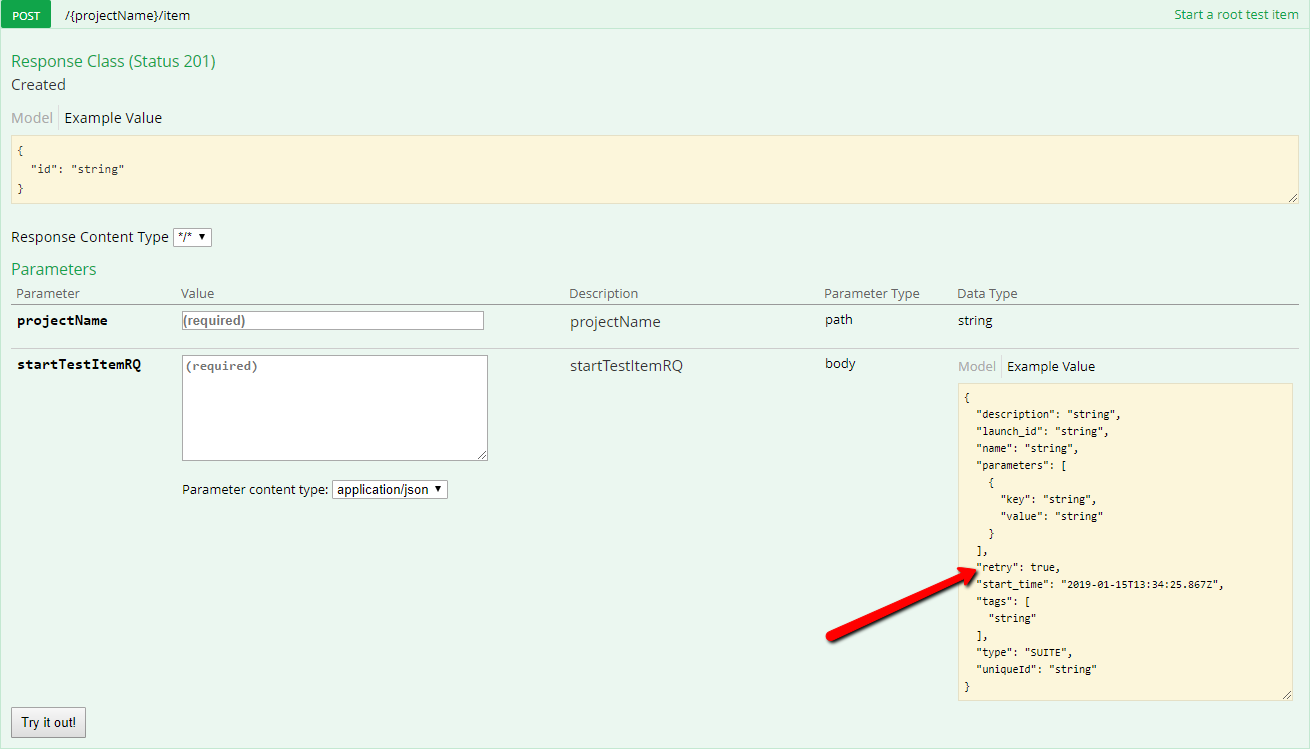Click the projectName required input field

pos(332,320)
